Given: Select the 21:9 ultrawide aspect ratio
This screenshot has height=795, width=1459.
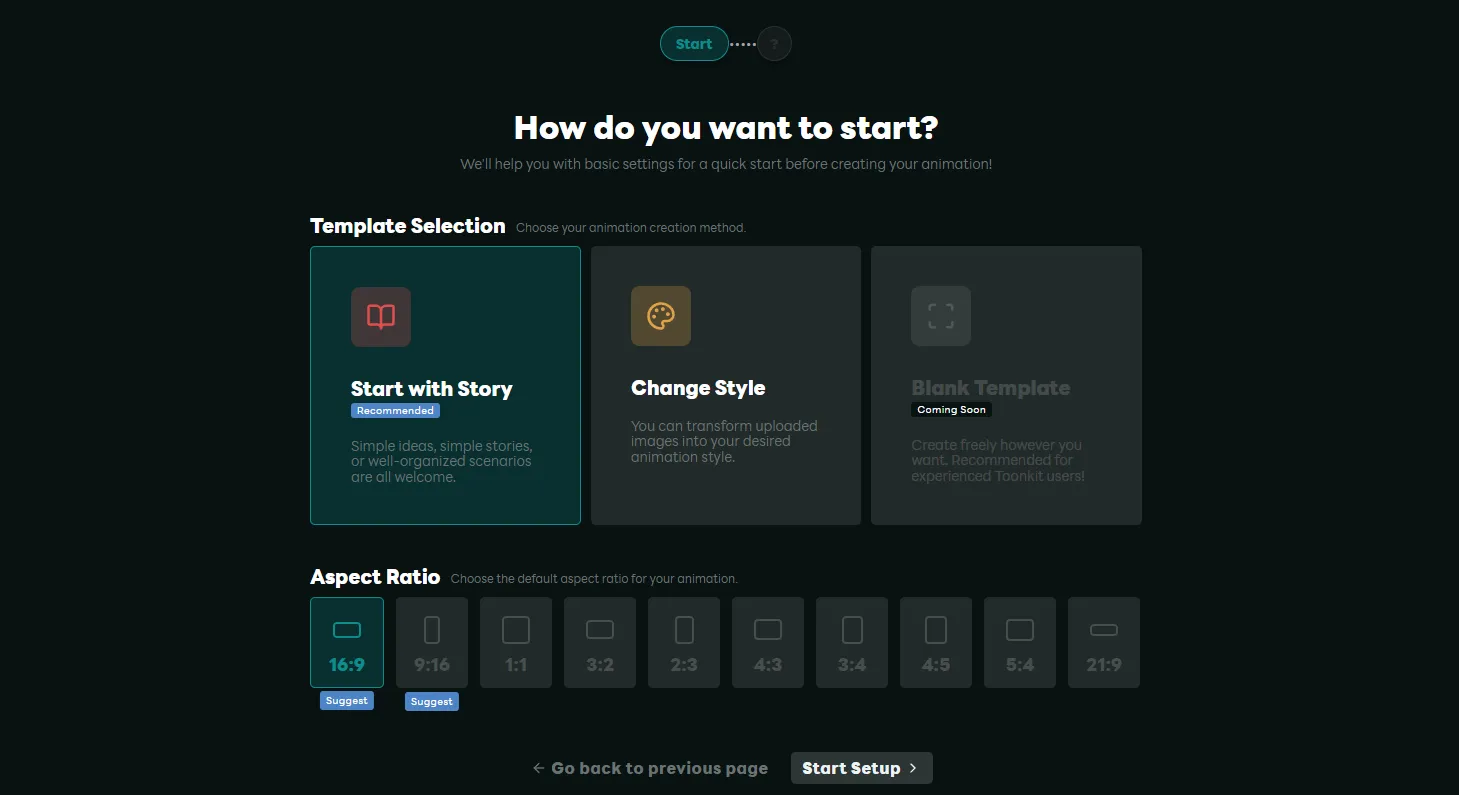Looking at the screenshot, I should tap(1104, 642).
